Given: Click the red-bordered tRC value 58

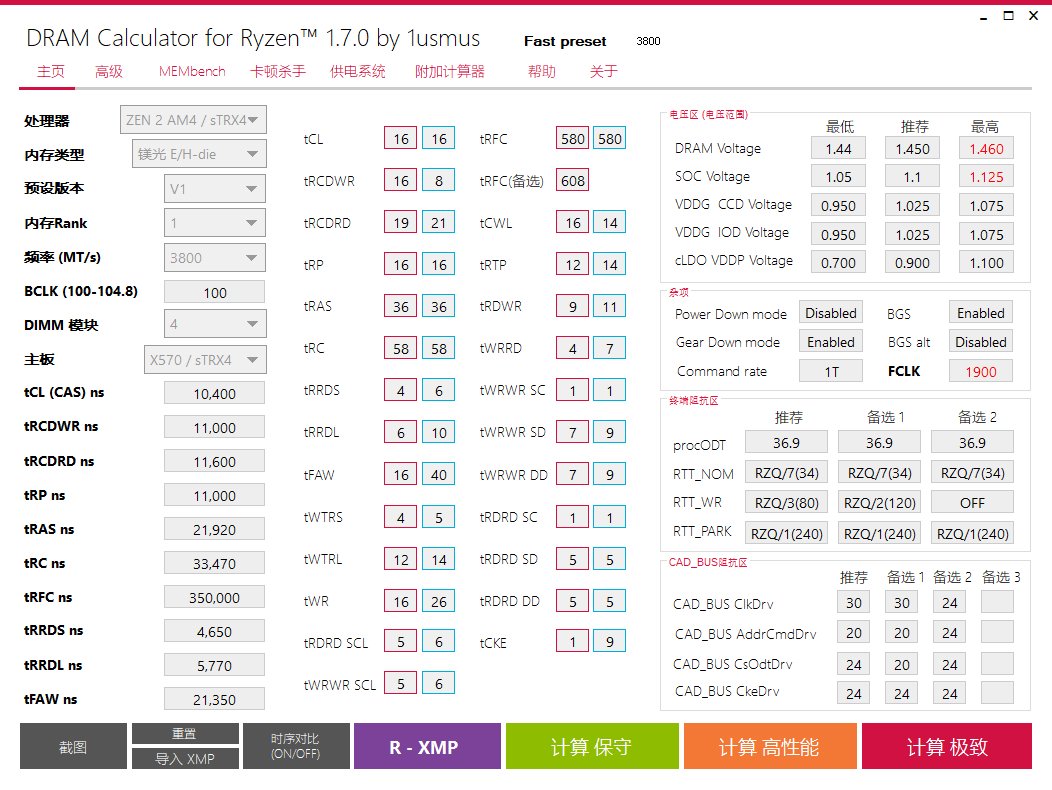Looking at the screenshot, I should [401, 348].
